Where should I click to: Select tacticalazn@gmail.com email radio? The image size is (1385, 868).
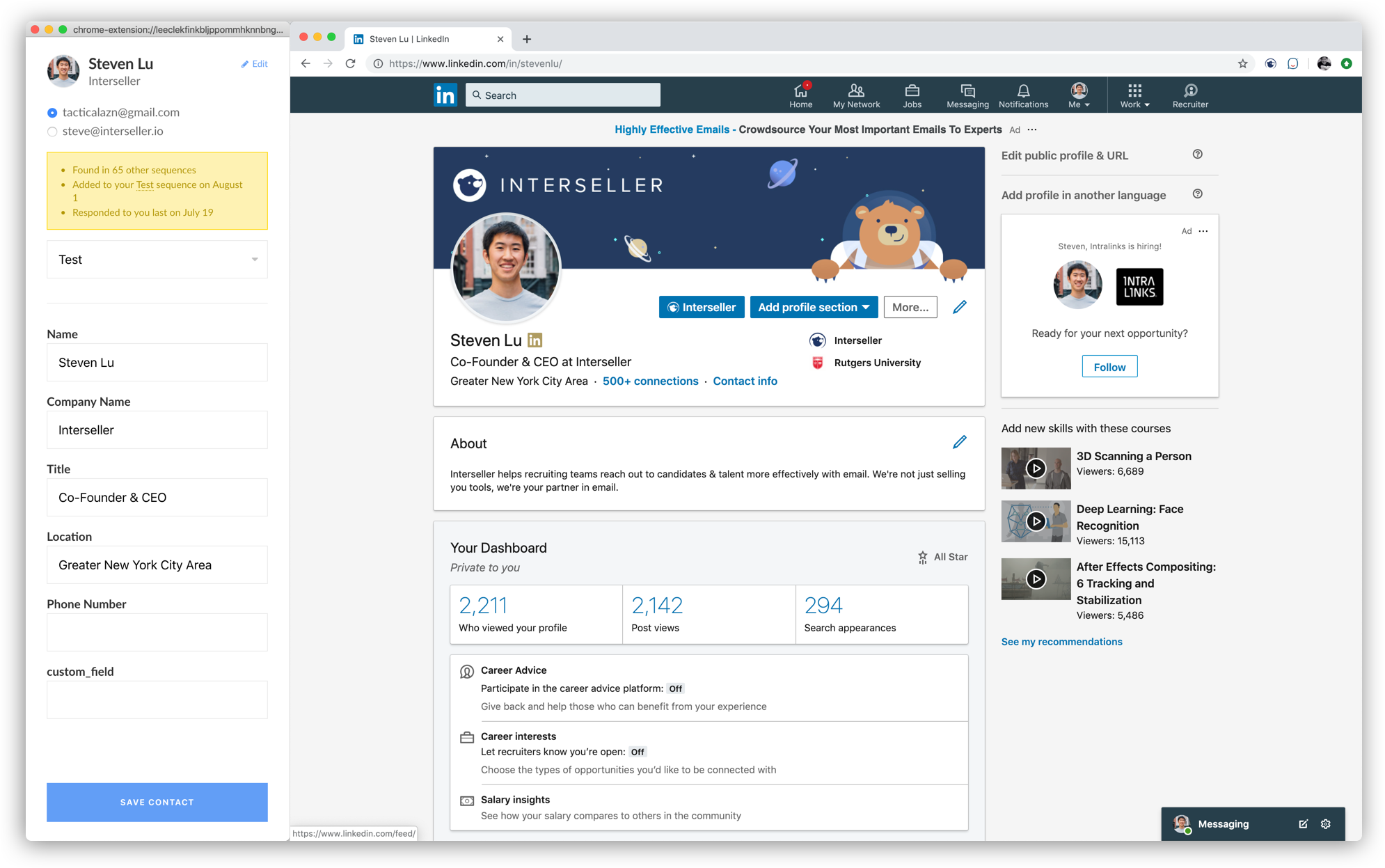coord(52,113)
